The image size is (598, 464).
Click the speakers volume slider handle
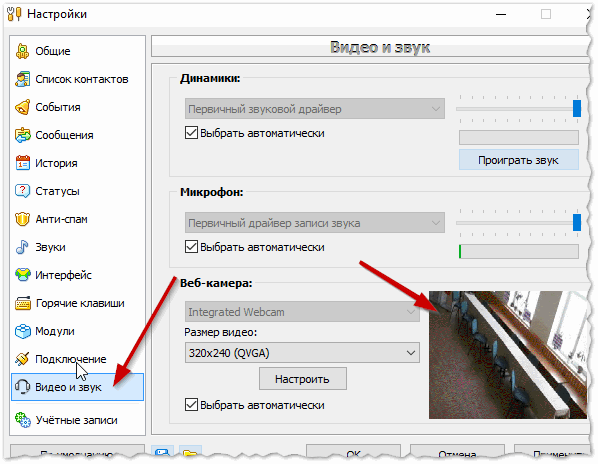577,109
